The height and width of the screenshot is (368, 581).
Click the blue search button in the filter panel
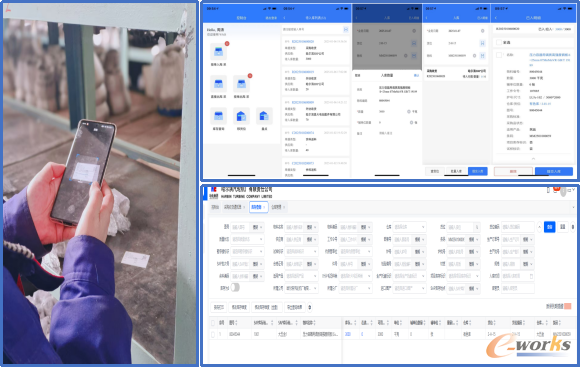pyautogui.click(x=550, y=227)
